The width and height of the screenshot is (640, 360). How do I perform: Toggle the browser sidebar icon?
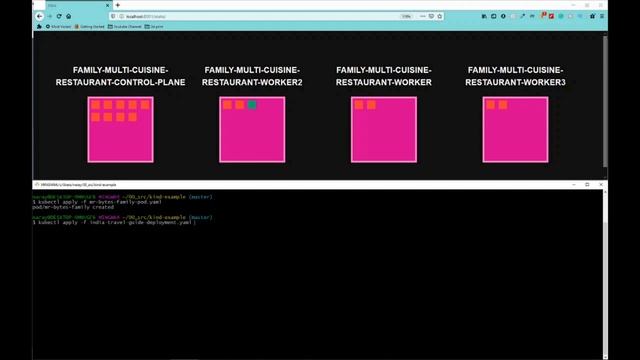(493, 16)
